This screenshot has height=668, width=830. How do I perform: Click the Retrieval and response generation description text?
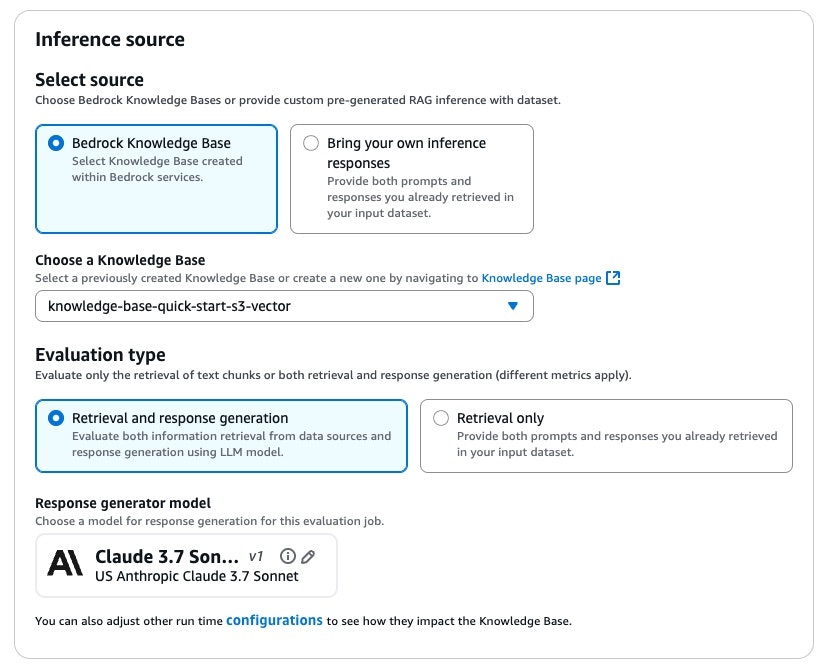point(231,444)
